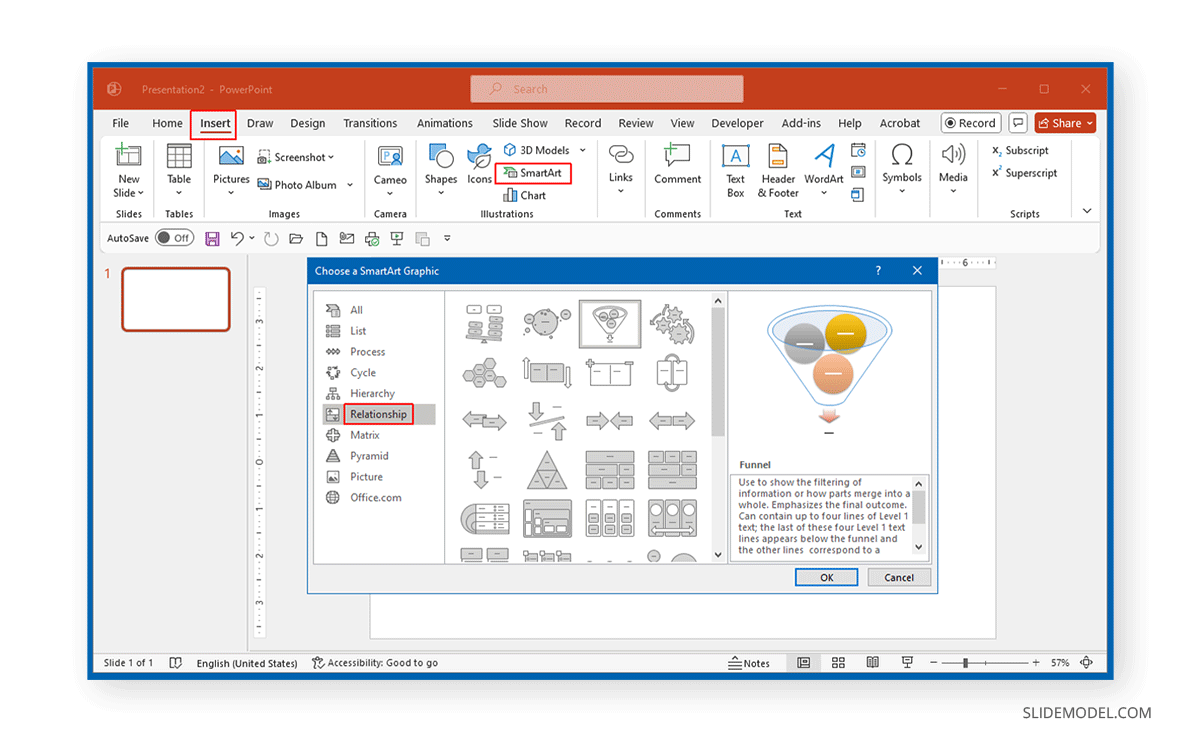Open the Animations tab
The height and width of the screenshot is (743, 1200).
pyautogui.click(x=445, y=123)
